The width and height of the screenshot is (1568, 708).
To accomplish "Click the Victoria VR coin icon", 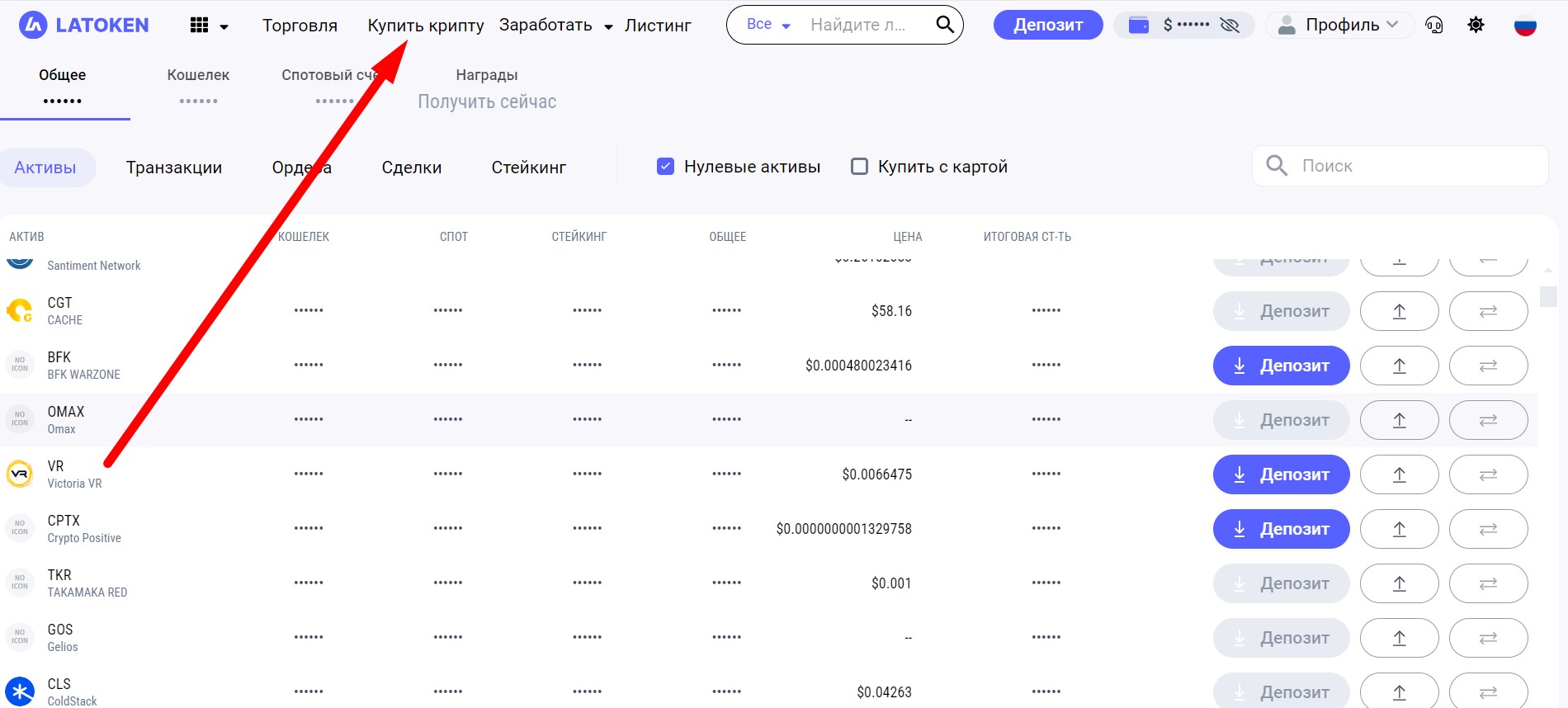I will (x=20, y=474).
